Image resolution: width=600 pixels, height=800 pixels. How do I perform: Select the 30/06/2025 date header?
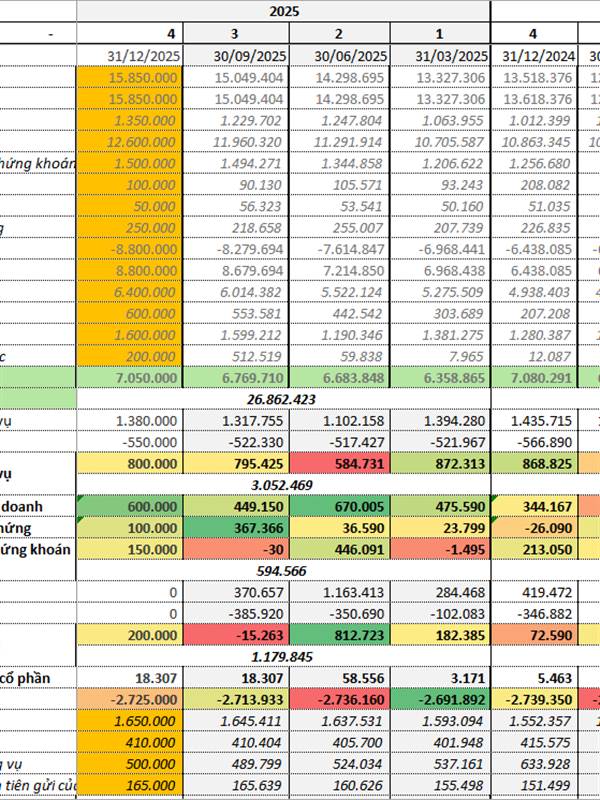pyautogui.click(x=339, y=56)
